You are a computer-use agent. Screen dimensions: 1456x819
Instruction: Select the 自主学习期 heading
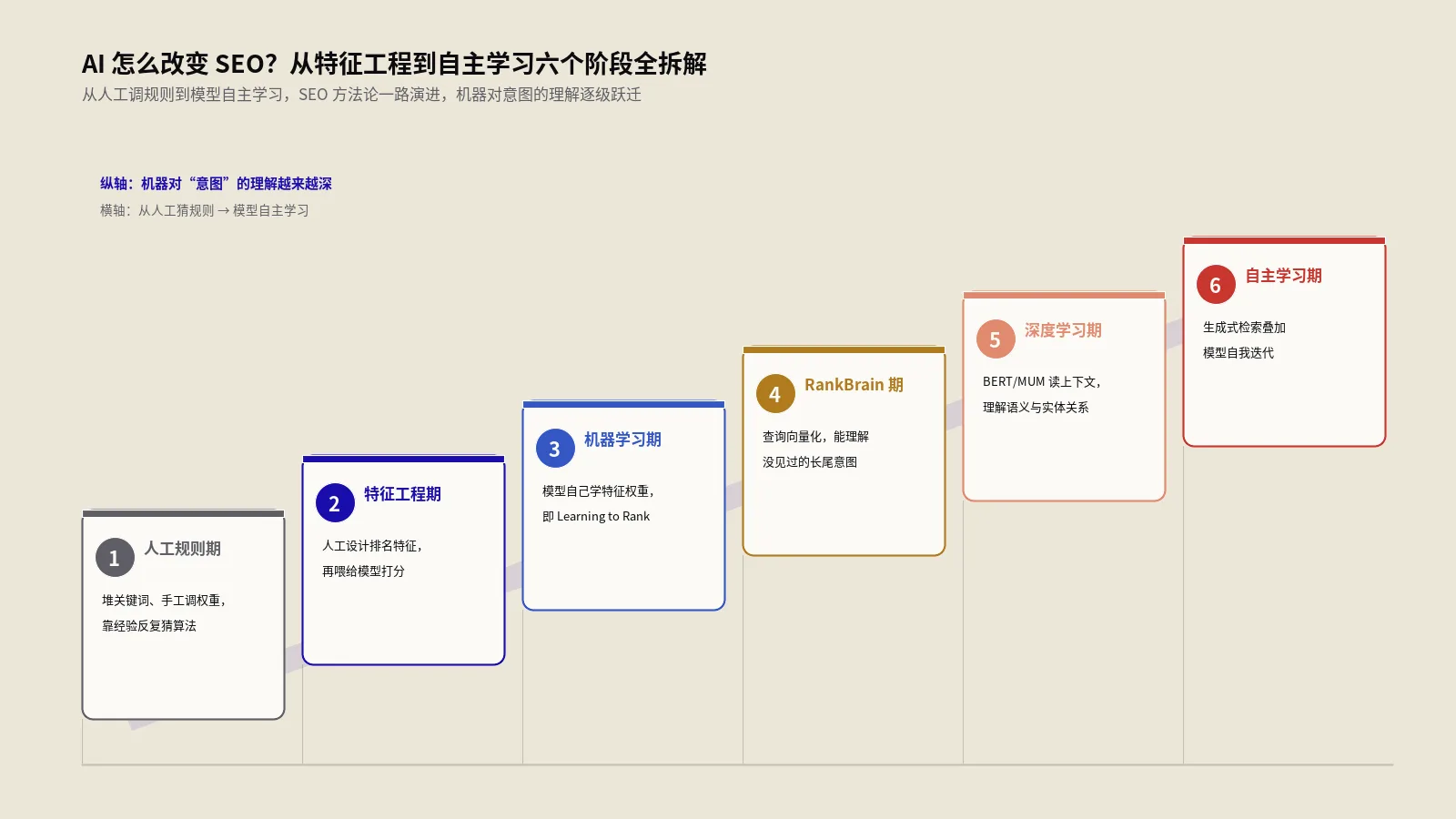[x=1283, y=276]
